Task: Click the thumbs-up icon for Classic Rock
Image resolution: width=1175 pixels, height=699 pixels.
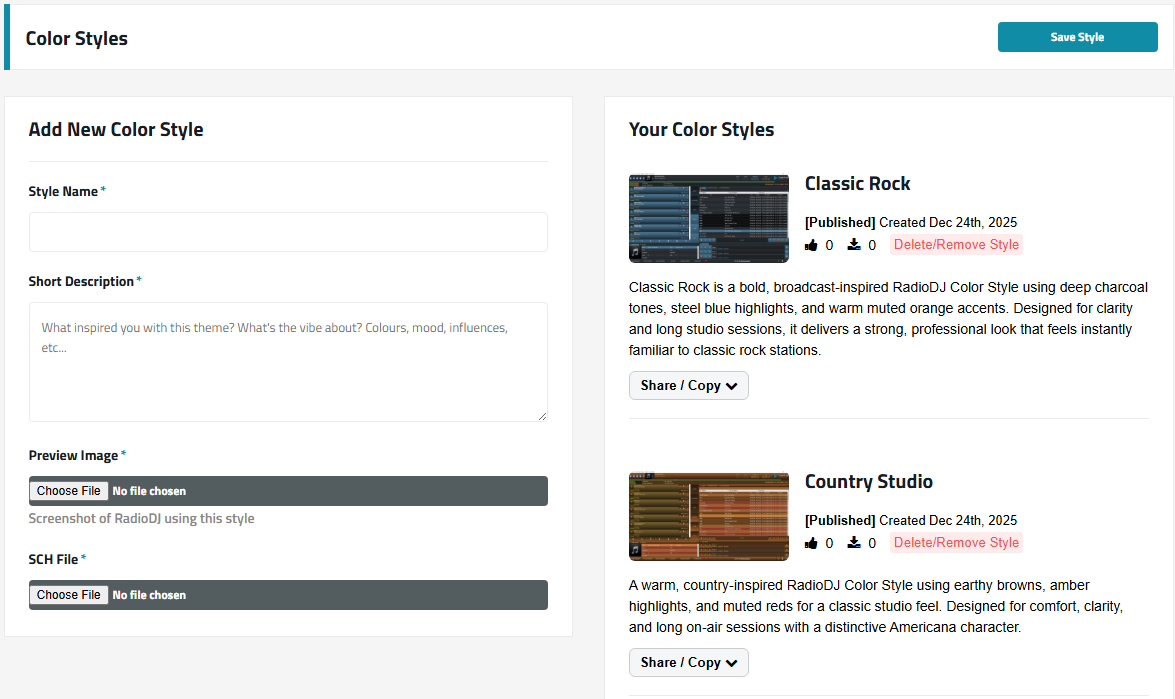Action: coord(811,245)
